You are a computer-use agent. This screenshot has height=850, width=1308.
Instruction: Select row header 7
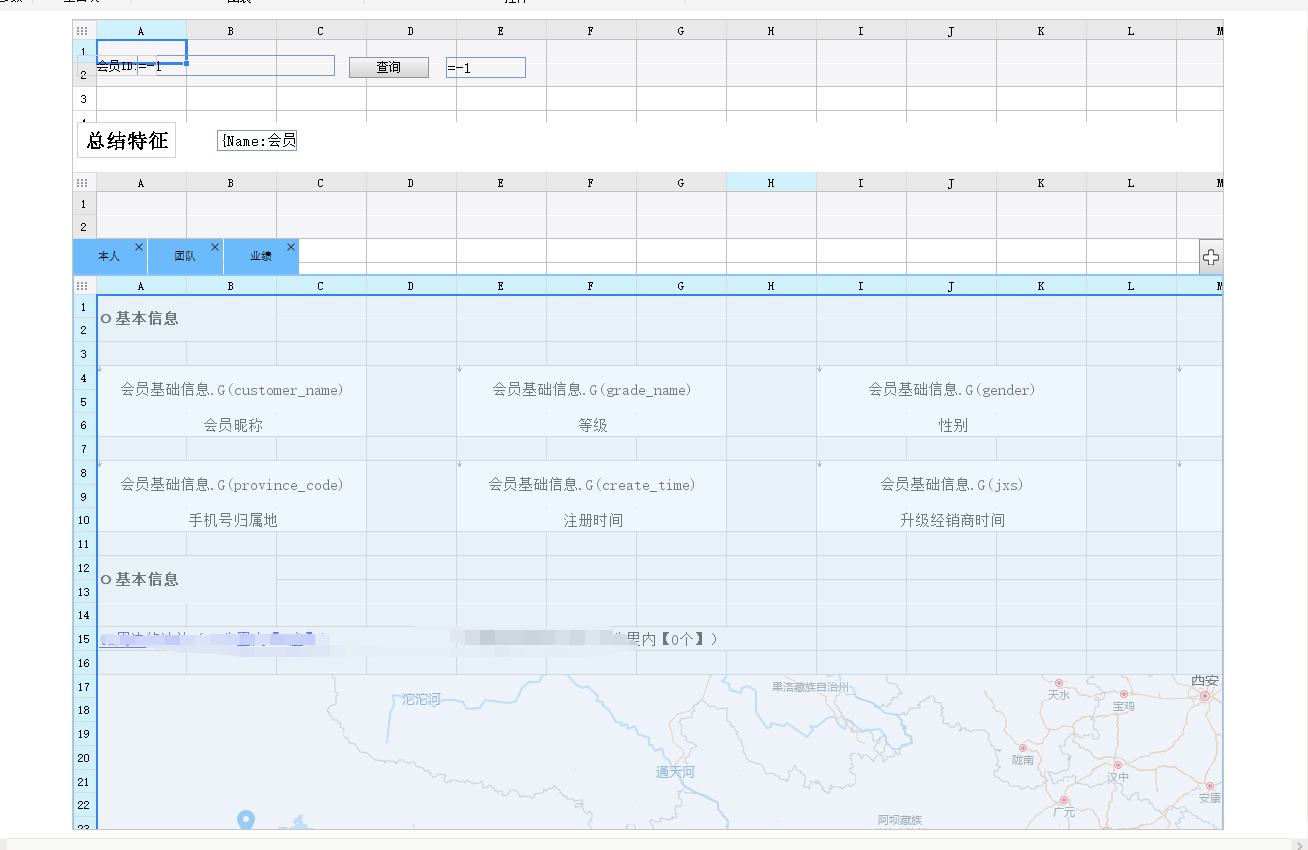84,449
